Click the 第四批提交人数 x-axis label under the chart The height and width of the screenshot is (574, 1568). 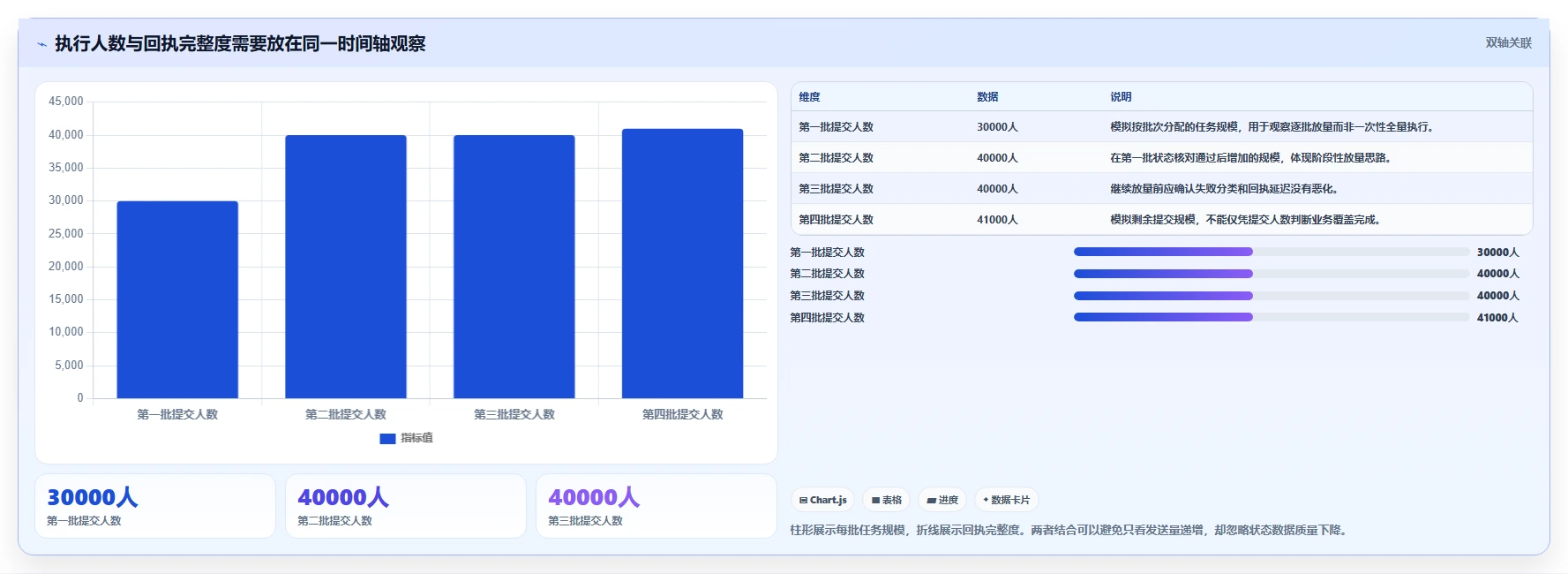point(683,414)
